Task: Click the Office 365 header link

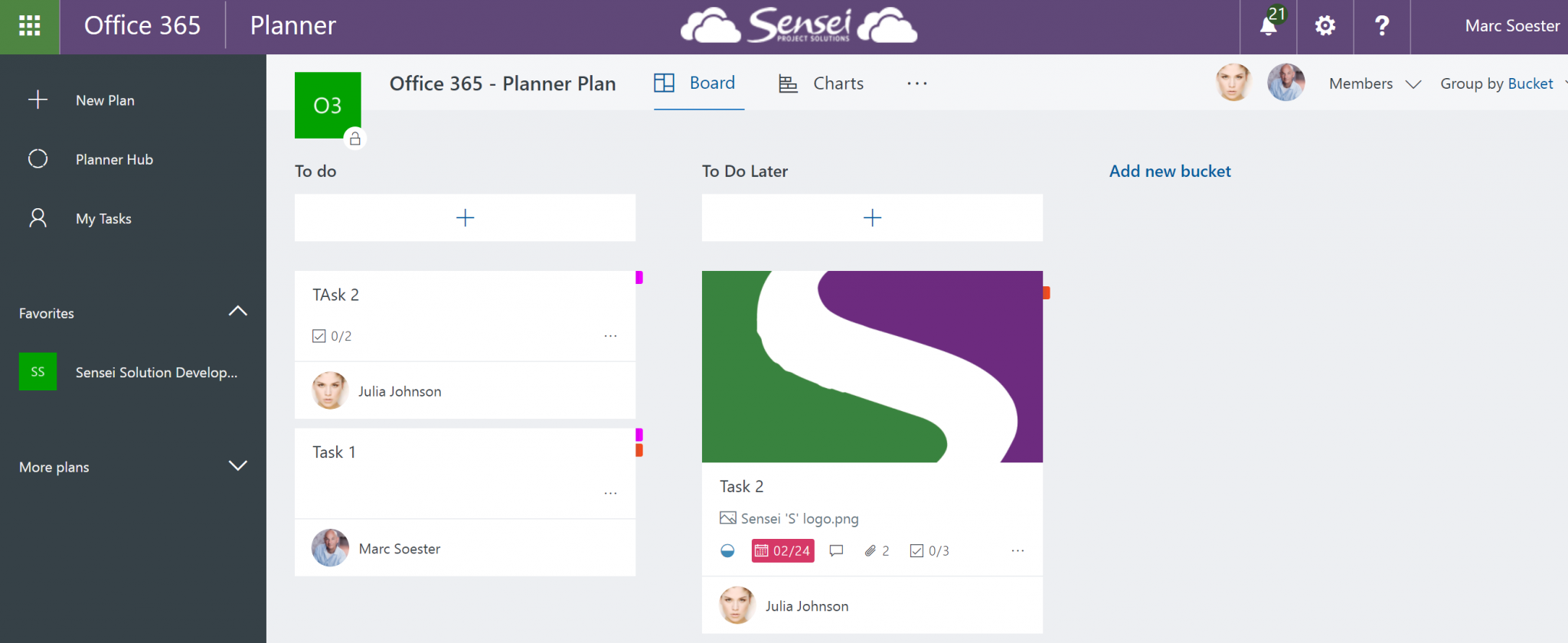Action: [142, 26]
